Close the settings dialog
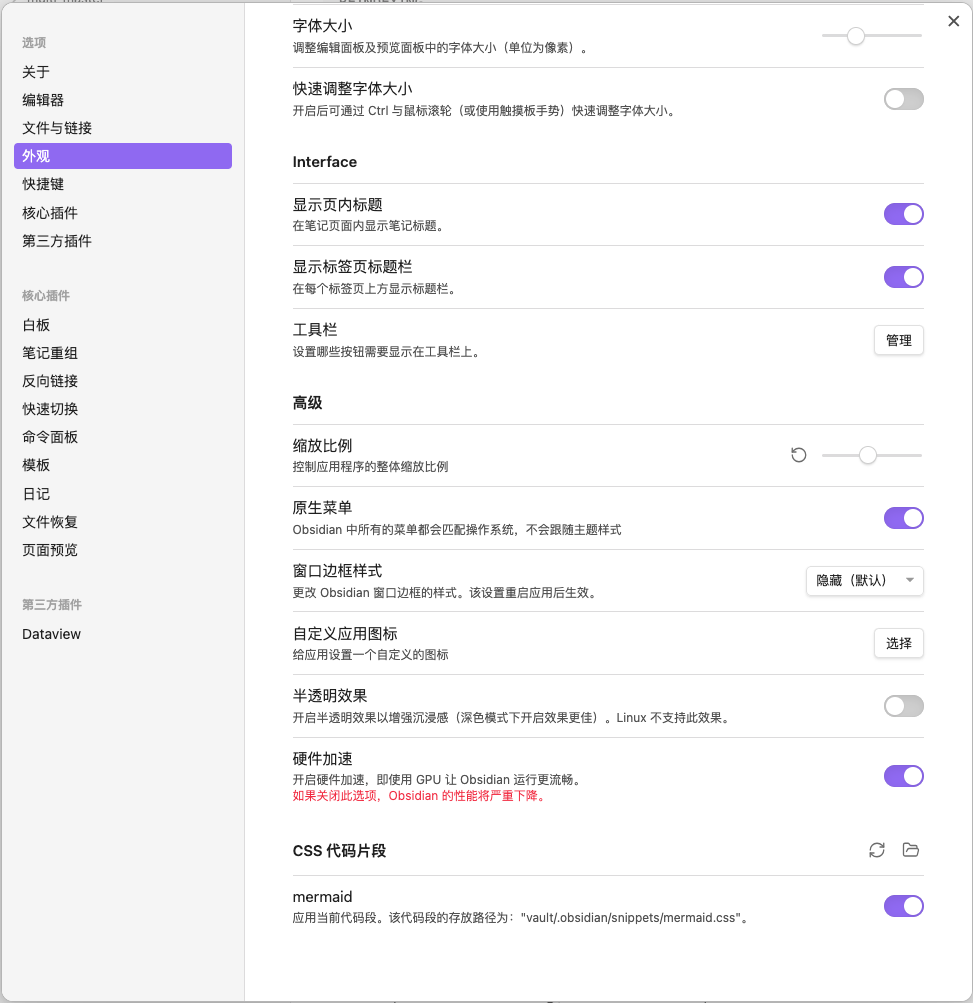The width and height of the screenshot is (973, 1003). point(953,21)
